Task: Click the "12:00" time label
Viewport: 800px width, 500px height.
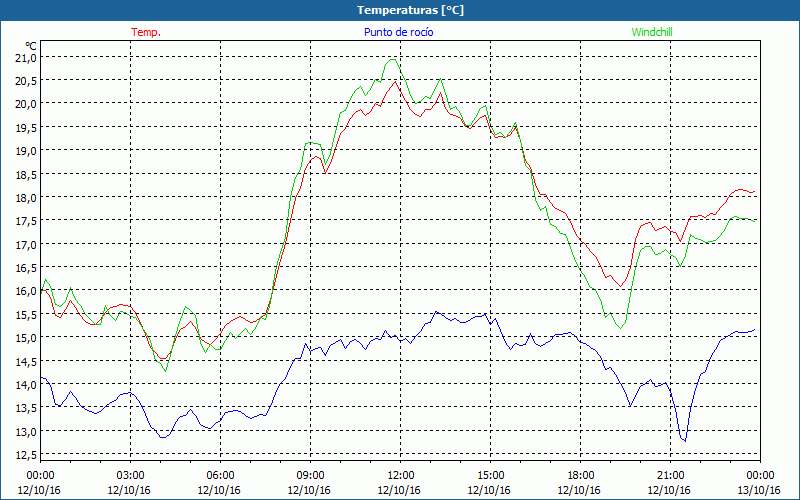Action: pyautogui.click(x=401, y=476)
